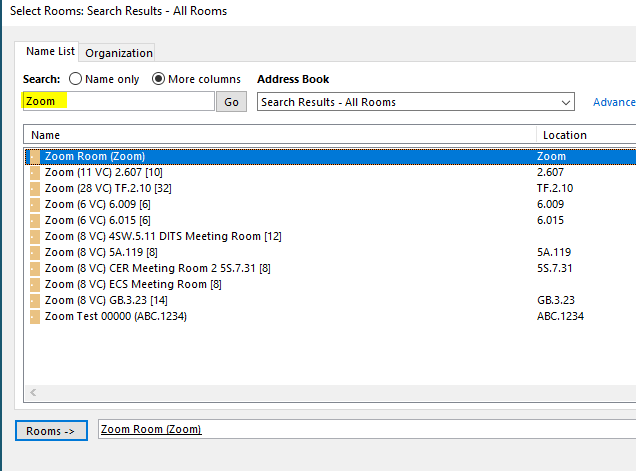Select the row Zoom (8 VC) GB.3.23 [14]
This screenshot has width=636, height=471.
click(330, 301)
